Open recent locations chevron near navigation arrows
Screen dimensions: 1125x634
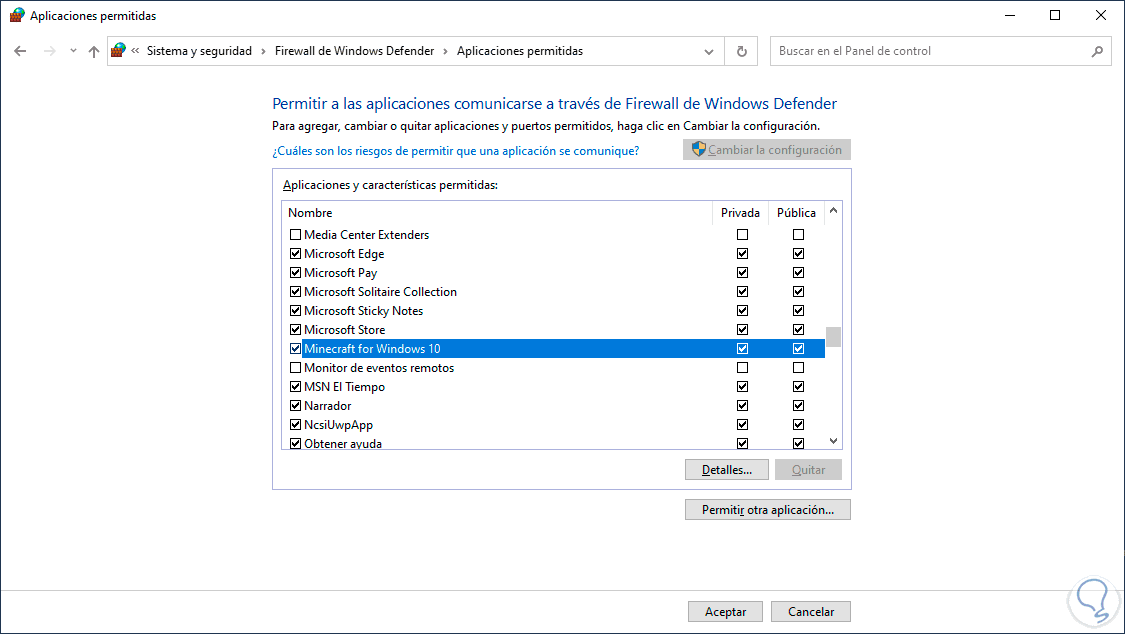(x=73, y=51)
